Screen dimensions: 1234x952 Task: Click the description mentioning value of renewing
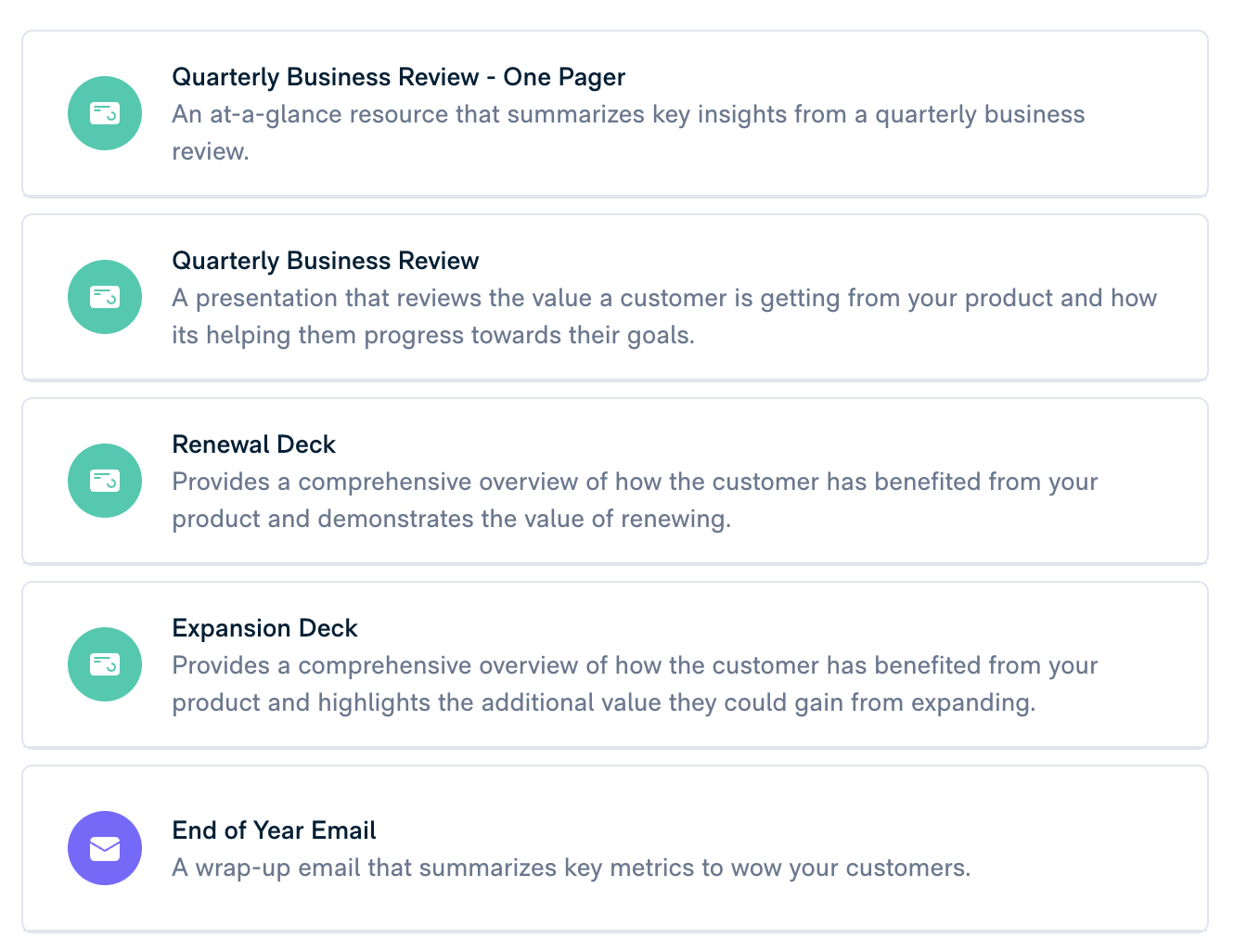click(x=635, y=500)
